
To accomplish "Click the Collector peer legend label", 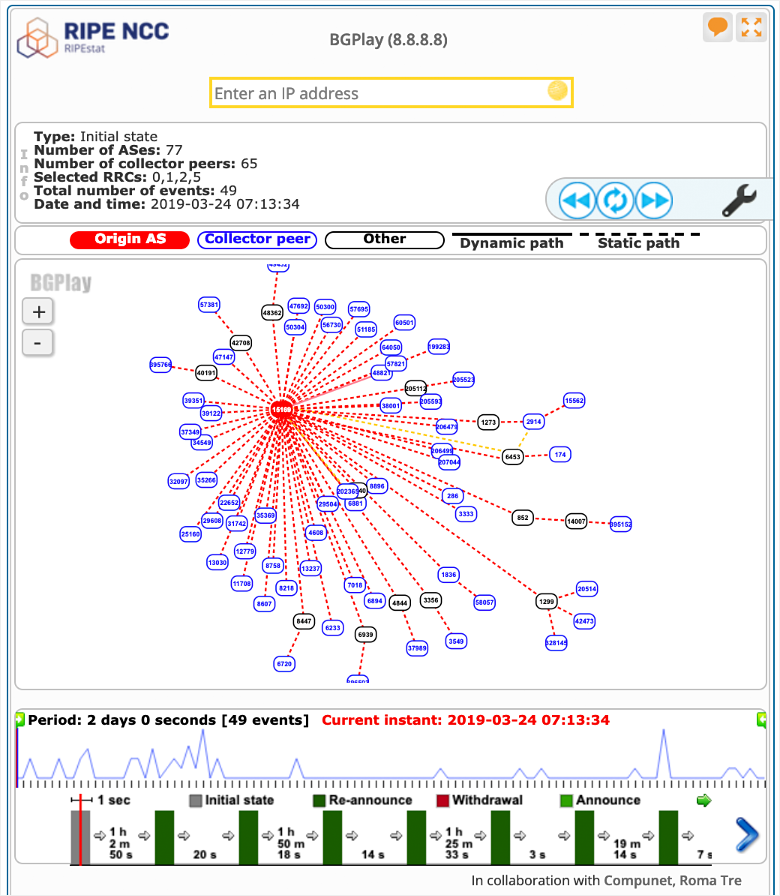I will [x=258, y=240].
